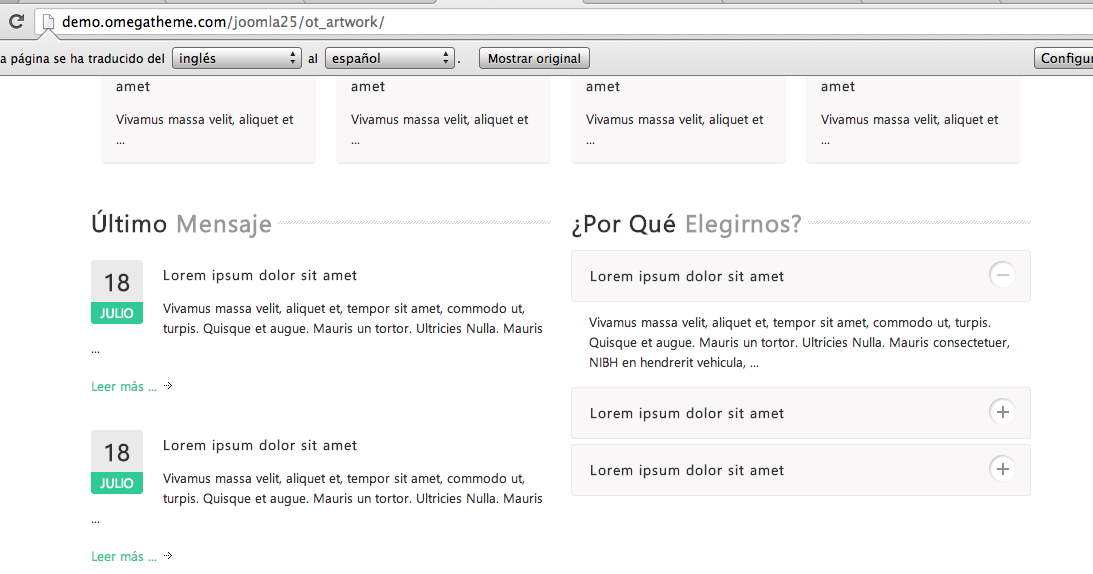The image size is (1093, 574).
Task: Collapse the first accordion using the minus icon
Action: click(1002, 275)
